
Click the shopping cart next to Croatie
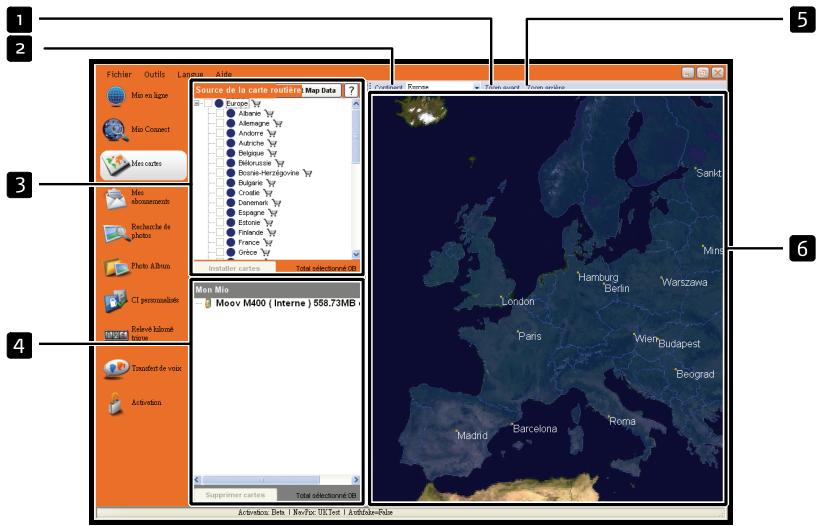[x=267, y=193]
